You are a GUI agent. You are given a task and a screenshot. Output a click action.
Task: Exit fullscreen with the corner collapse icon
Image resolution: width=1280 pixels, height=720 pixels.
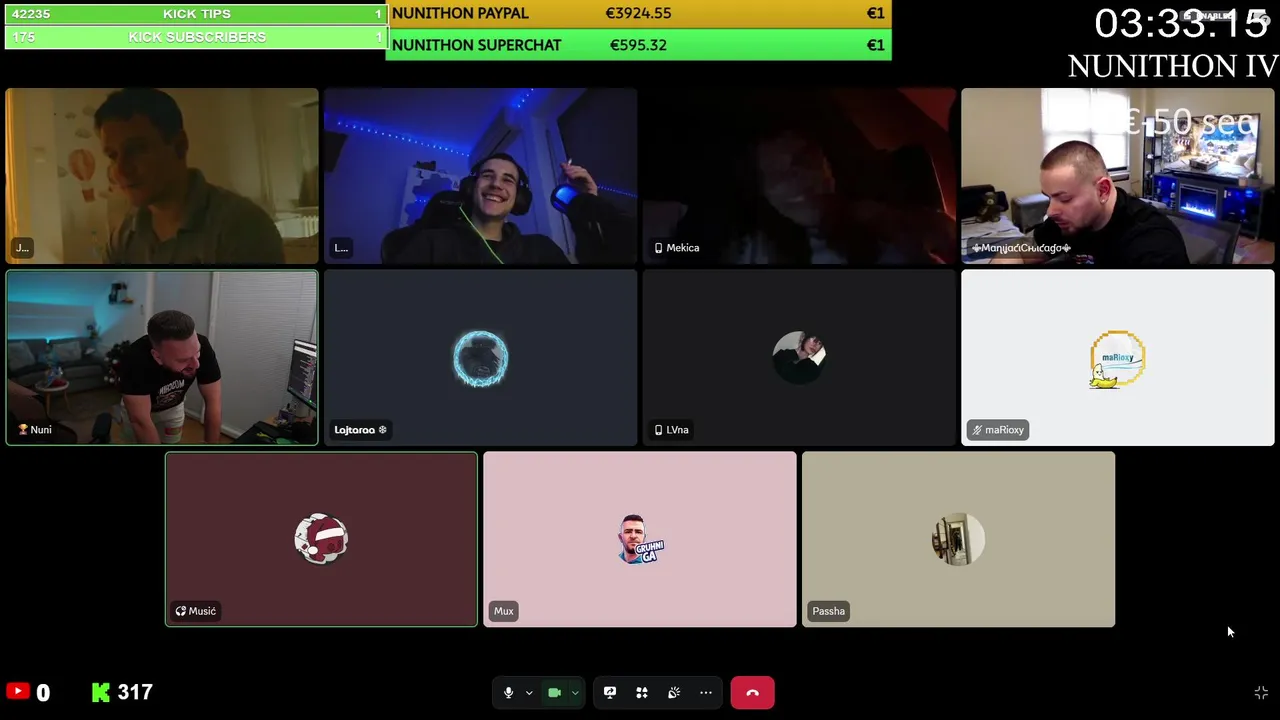pos(1261,692)
